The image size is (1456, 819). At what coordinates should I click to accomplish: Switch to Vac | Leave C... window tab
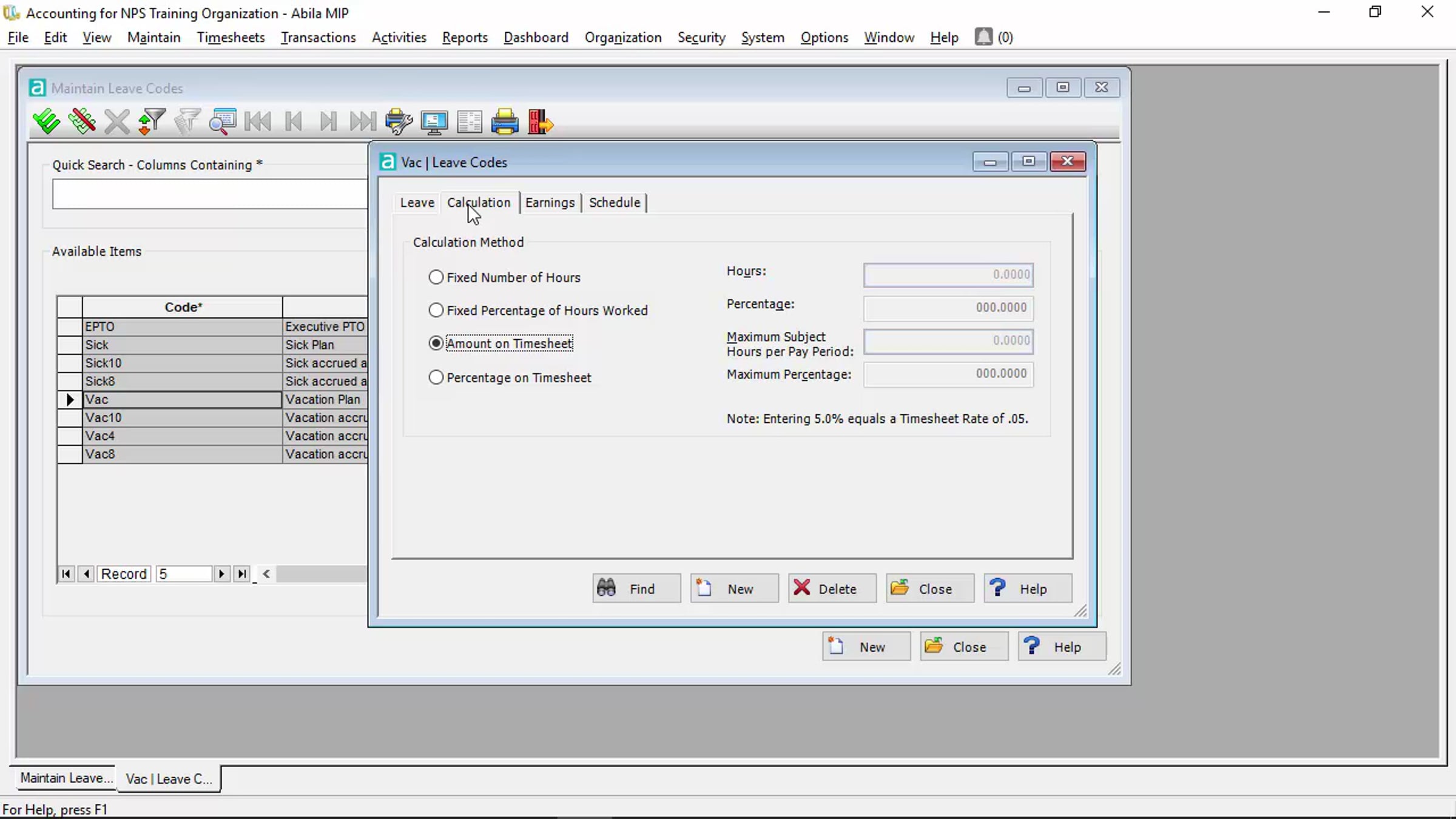point(169,779)
